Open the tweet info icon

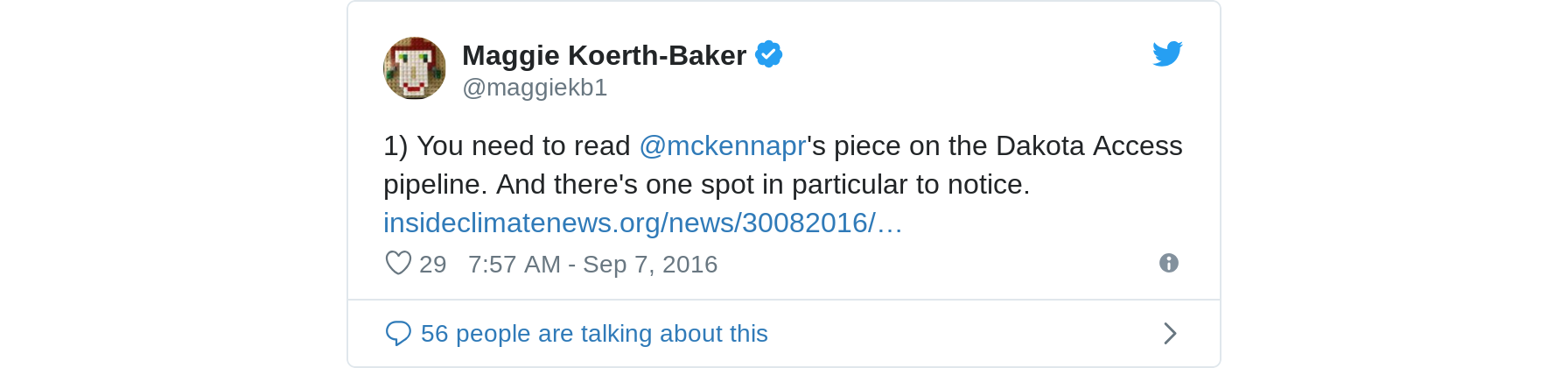pos(1168,263)
